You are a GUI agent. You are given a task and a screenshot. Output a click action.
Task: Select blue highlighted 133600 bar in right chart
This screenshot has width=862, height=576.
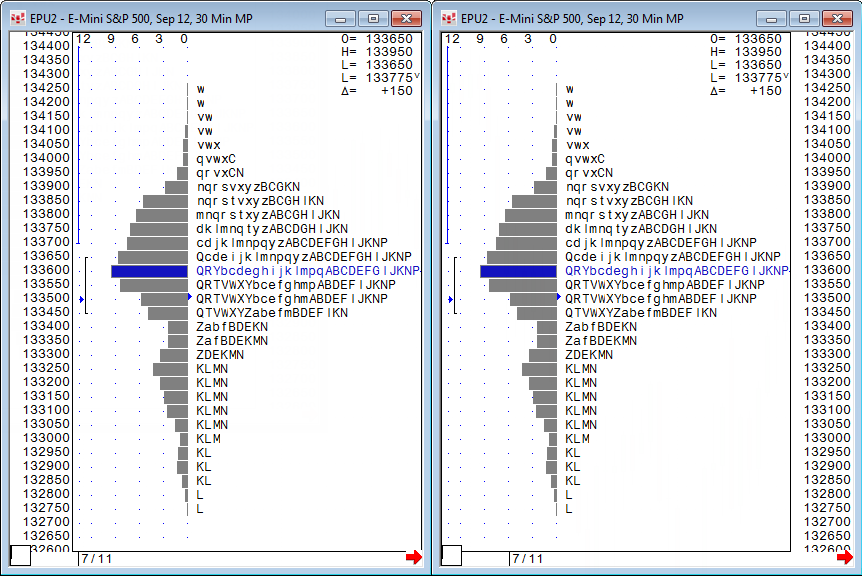point(520,271)
